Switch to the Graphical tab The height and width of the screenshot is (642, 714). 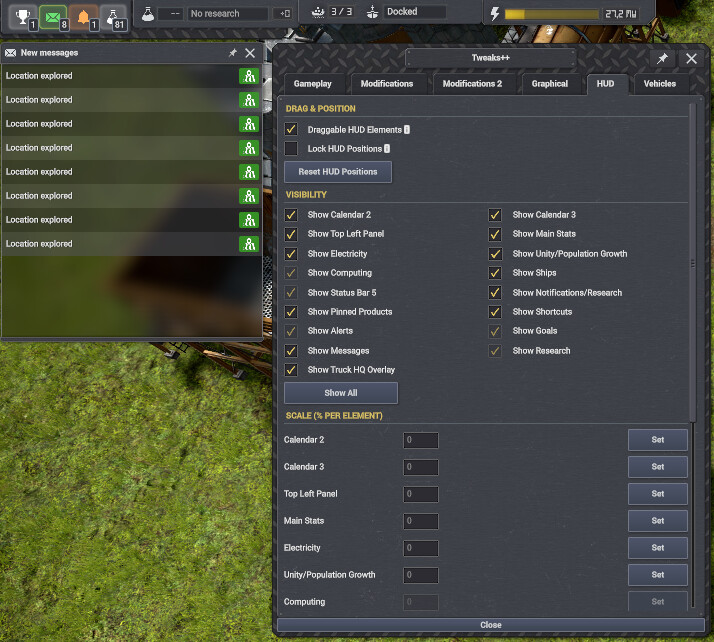click(x=550, y=84)
